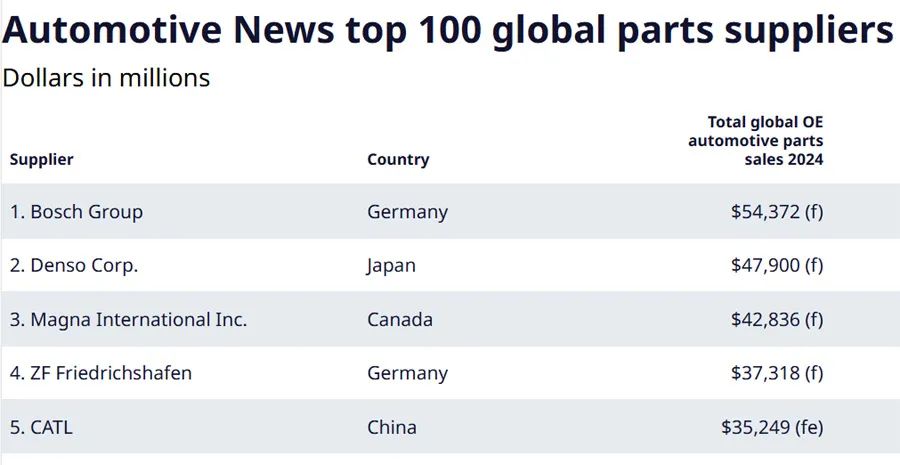Click the $35,249 (fe) sales value
Screen dimensions: 900x465
click(772, 427)
